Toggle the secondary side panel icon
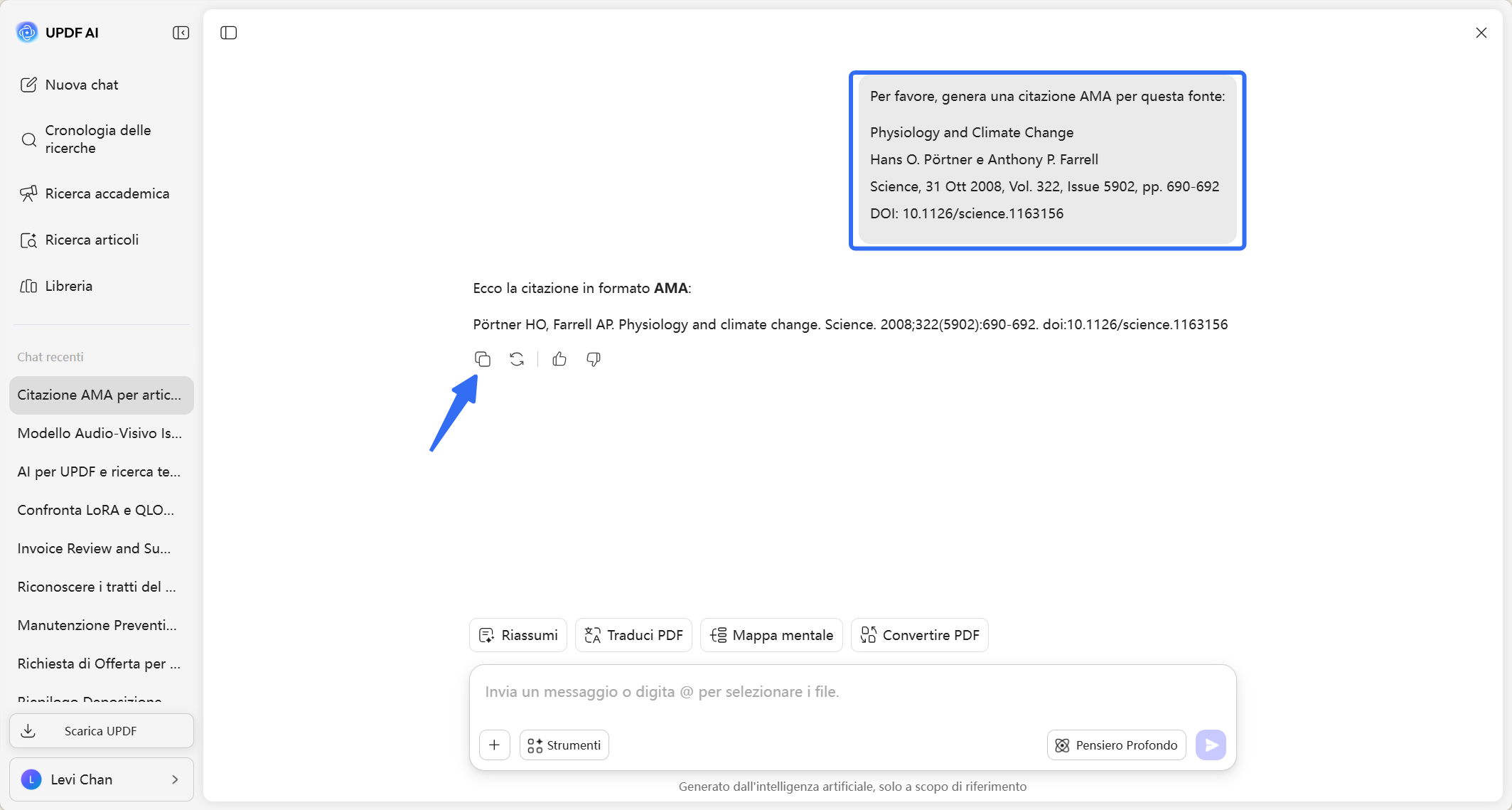 pos(228,33)
